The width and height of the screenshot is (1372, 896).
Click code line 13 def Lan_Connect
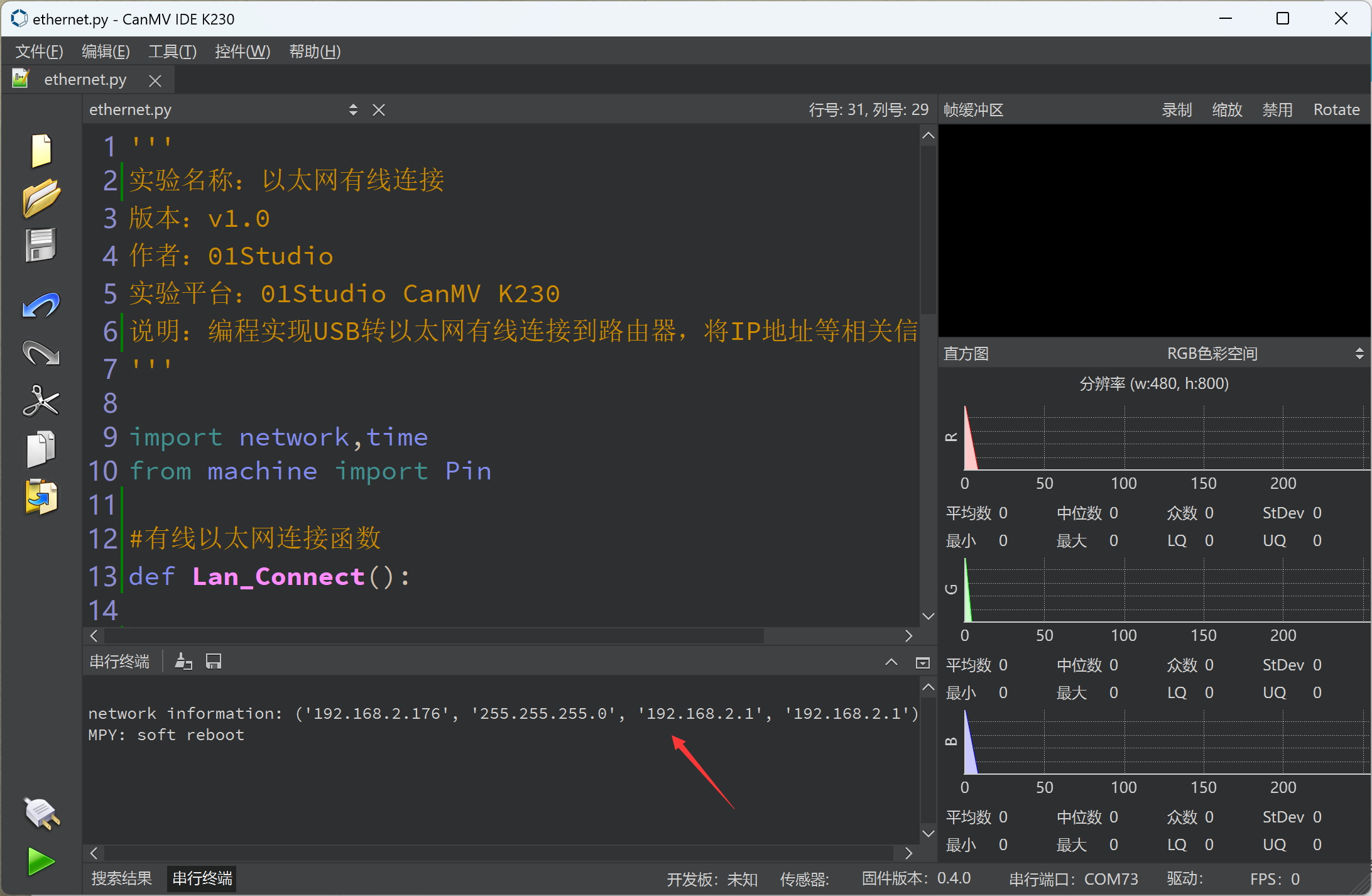click(269, 577)
